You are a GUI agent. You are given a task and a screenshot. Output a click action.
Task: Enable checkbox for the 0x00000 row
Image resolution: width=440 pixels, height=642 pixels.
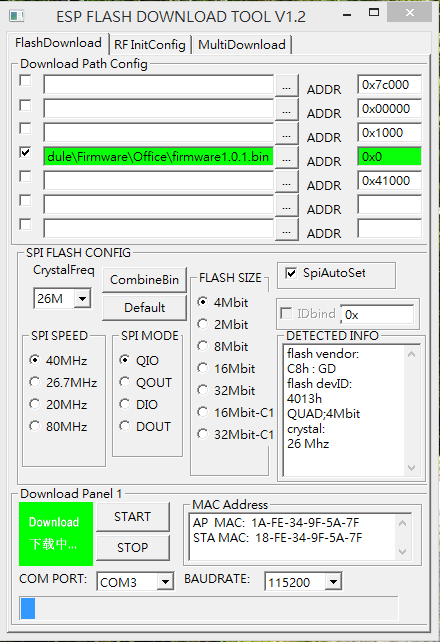point(25,105)
